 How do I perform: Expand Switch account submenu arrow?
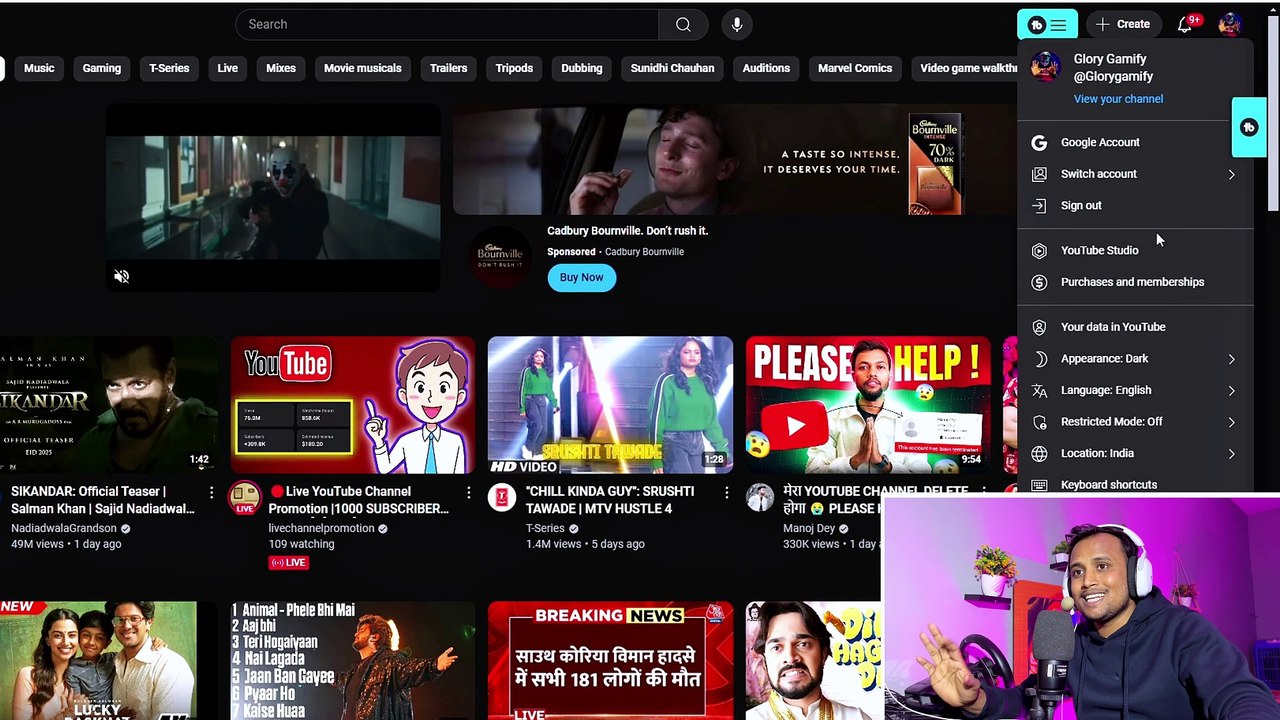pos(1231,174)
